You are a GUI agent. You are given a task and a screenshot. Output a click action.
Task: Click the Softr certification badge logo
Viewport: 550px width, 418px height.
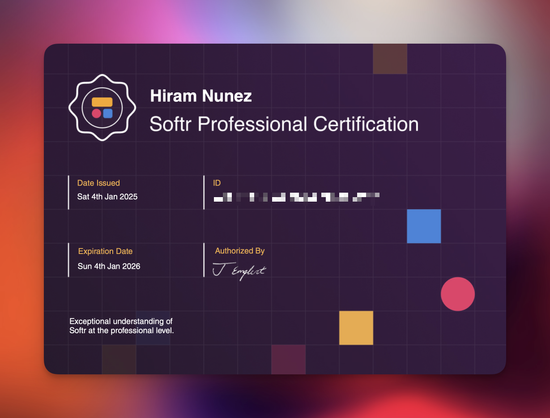click(102, 108)
